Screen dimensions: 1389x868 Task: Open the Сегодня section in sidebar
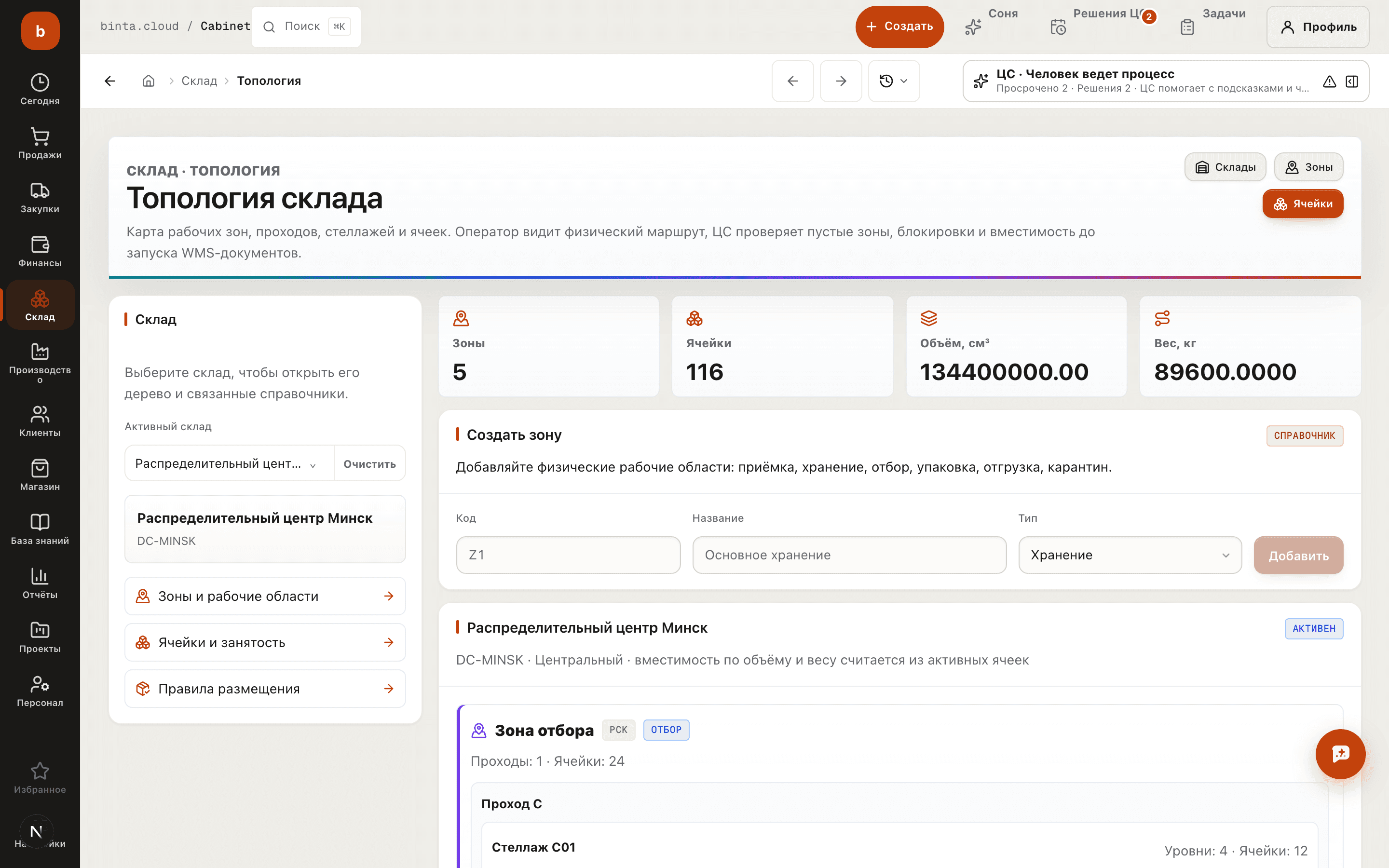[40, 89]
